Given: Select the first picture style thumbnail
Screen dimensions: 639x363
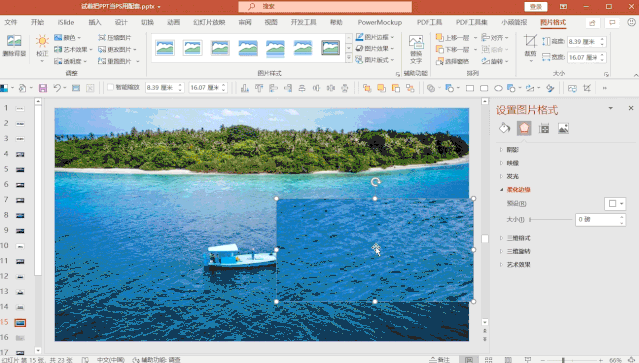Looking at the screenshot, I should (165, 48).
